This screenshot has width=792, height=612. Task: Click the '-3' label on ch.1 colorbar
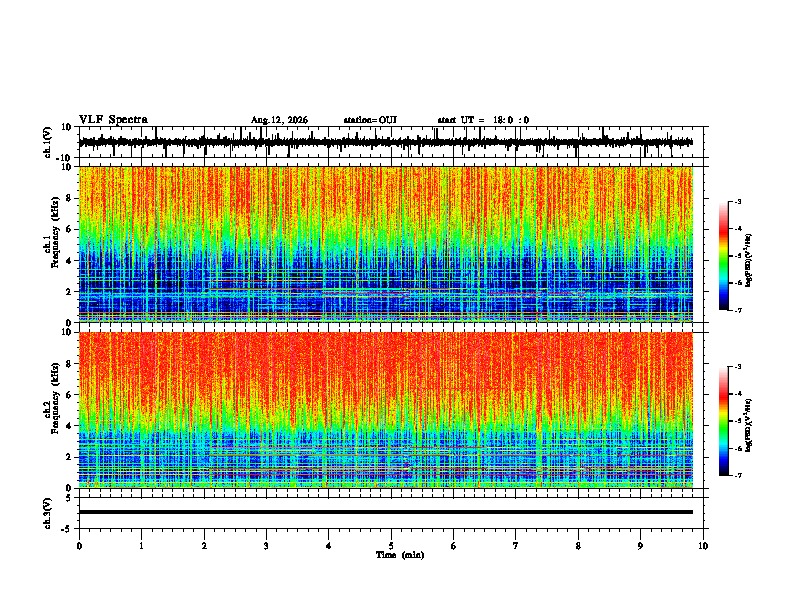click(x=737, y=202)
